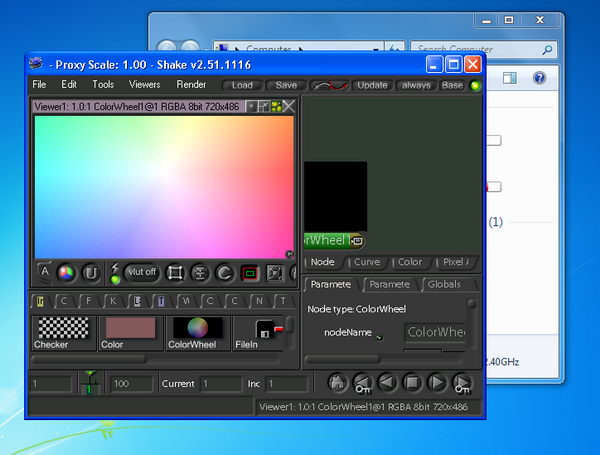The height and width of the screenshot is (455, 600).
Task: Click the home button in playback controls
Action: click(338, 382)
